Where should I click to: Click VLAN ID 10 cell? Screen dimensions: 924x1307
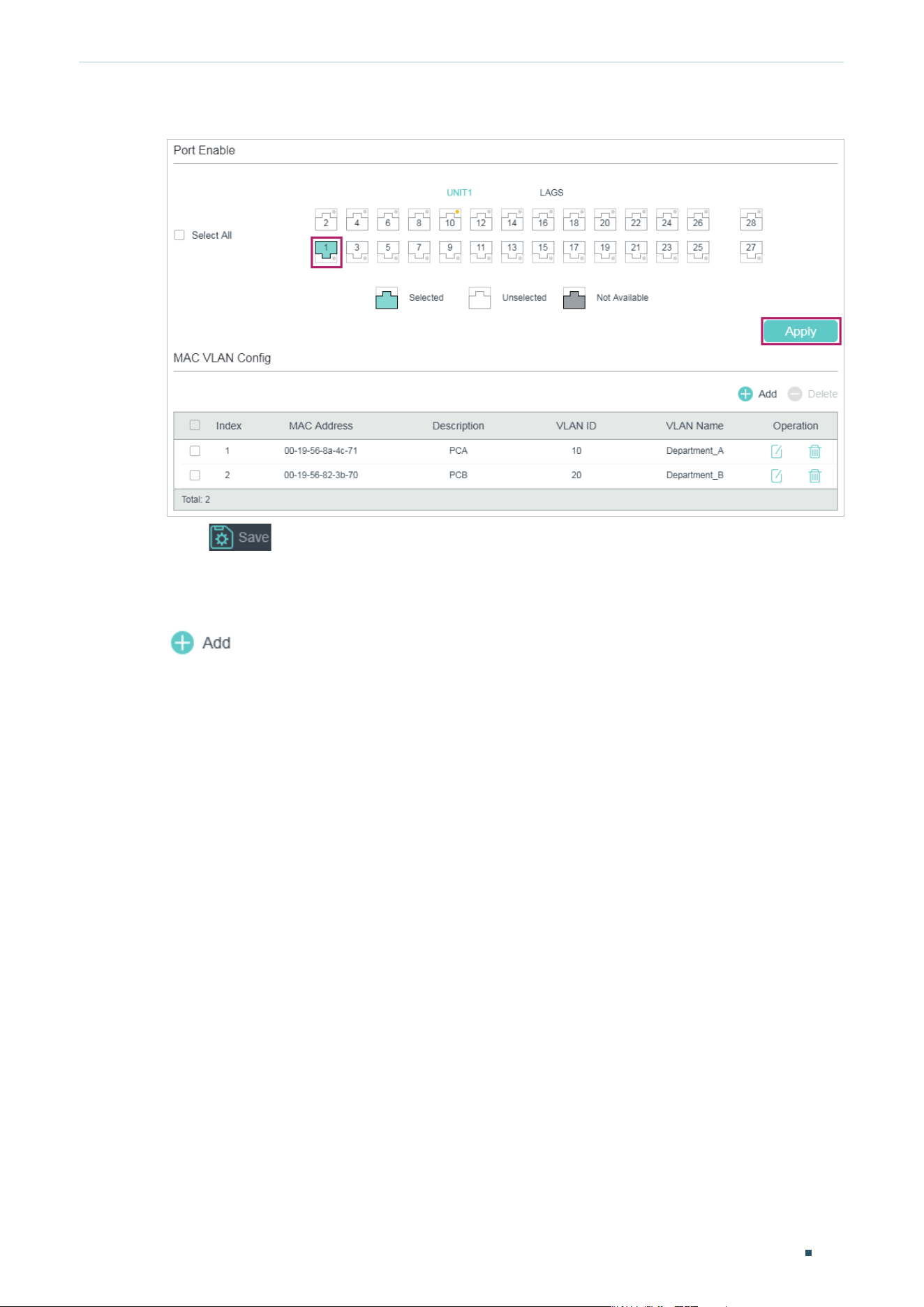click(x=576, y=451)
